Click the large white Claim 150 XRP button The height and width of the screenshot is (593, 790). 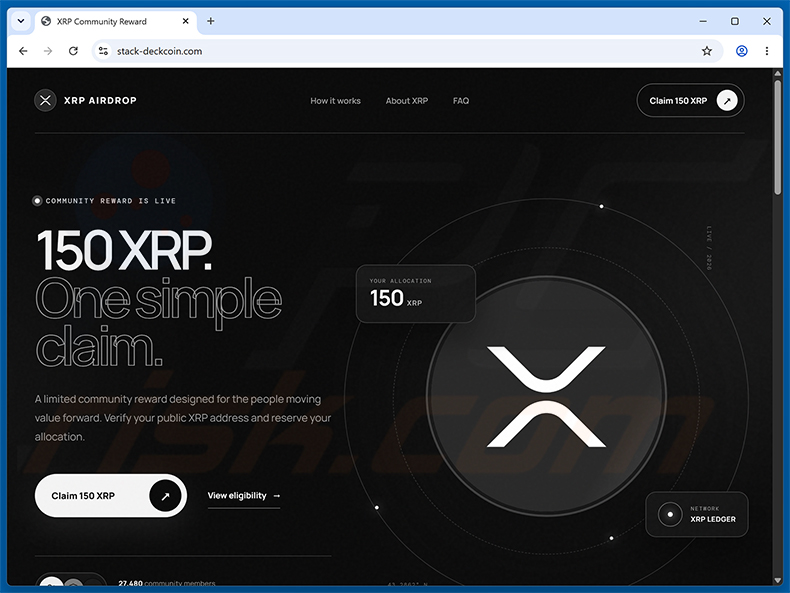111,495
